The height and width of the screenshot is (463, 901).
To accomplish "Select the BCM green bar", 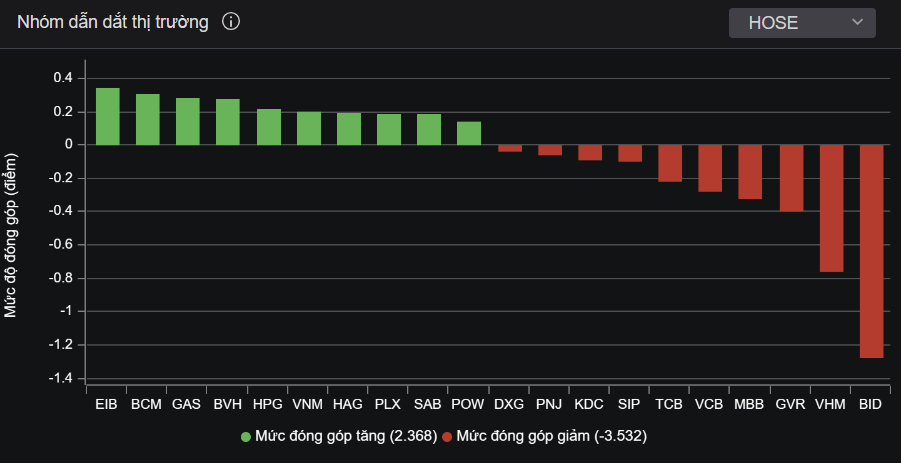I will coord(147,119).
